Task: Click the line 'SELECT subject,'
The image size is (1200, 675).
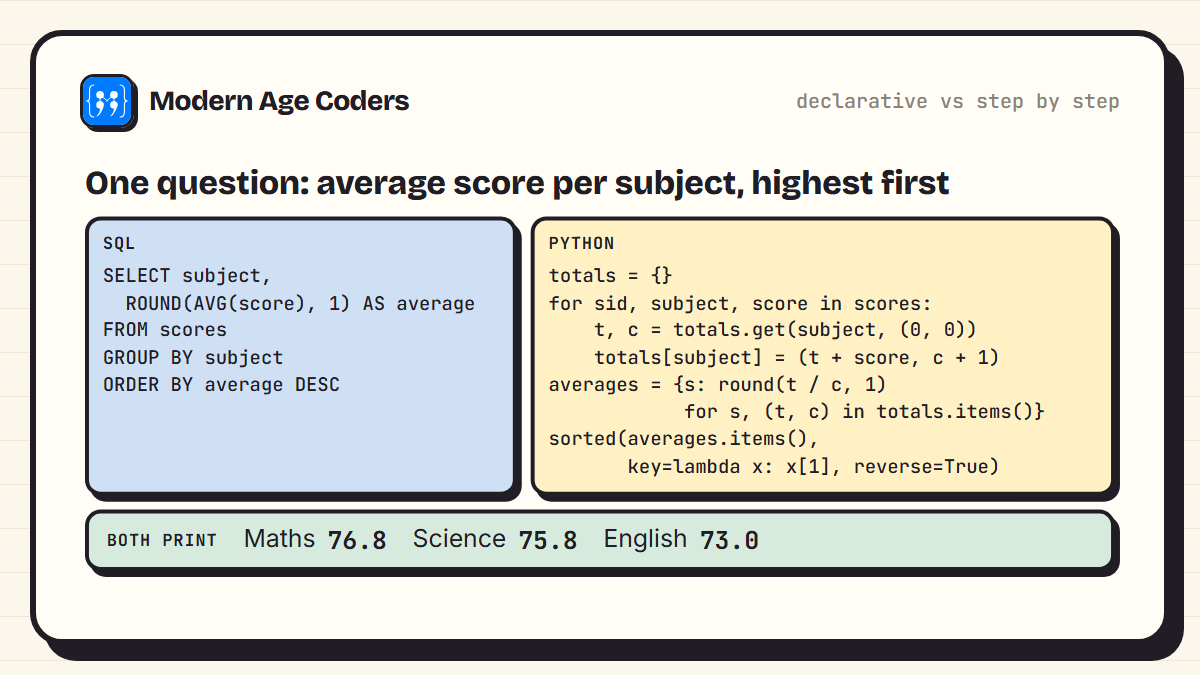Action: pos(187,276)
